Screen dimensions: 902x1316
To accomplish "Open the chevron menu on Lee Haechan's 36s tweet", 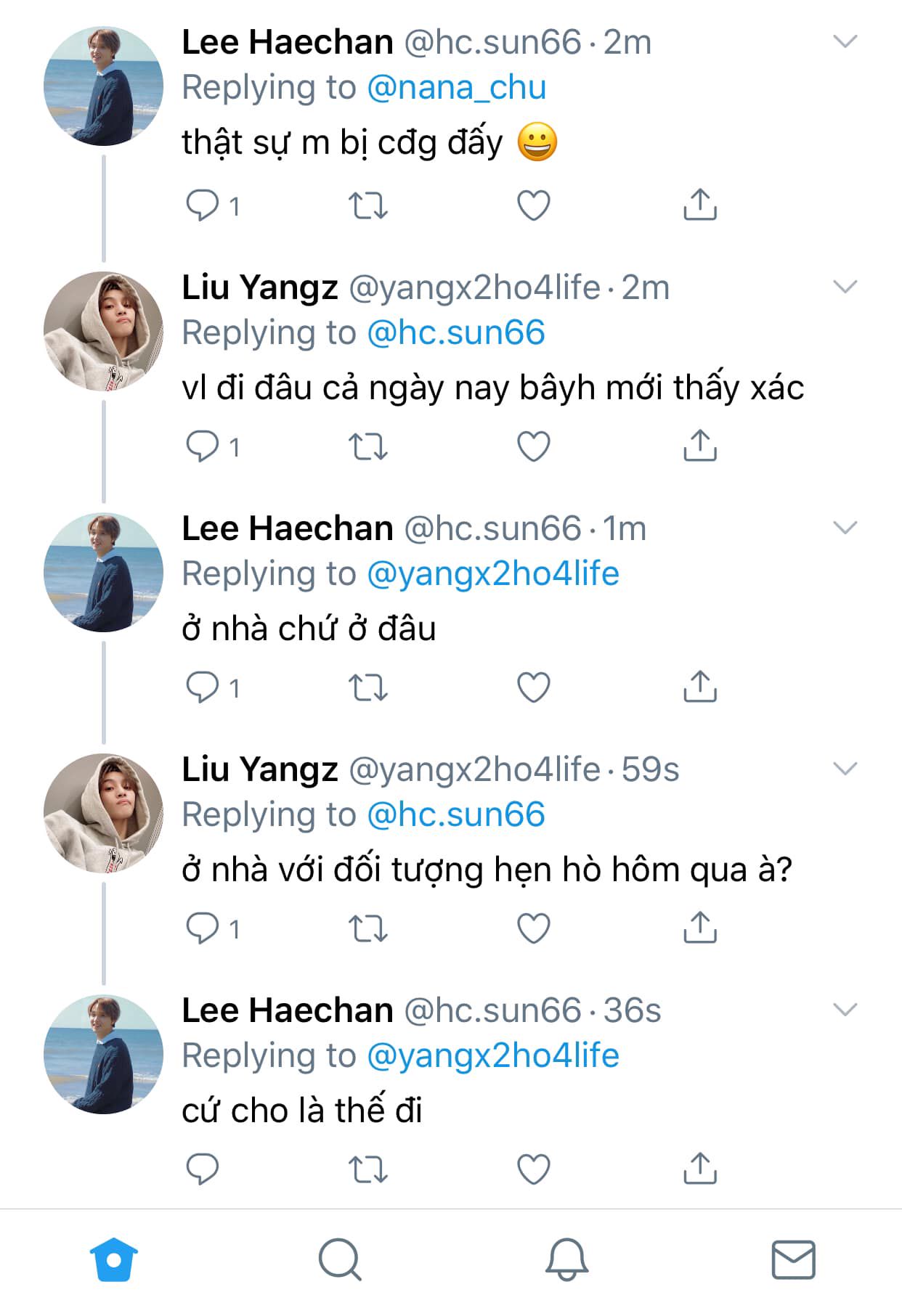I will coord(845,1010).
